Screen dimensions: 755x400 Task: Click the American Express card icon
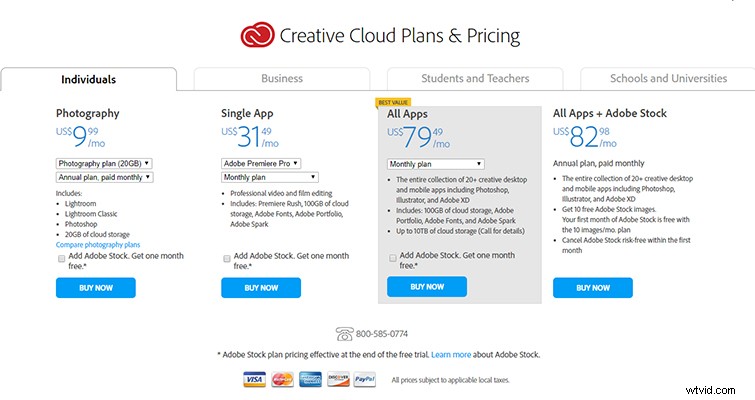(308, 379)
